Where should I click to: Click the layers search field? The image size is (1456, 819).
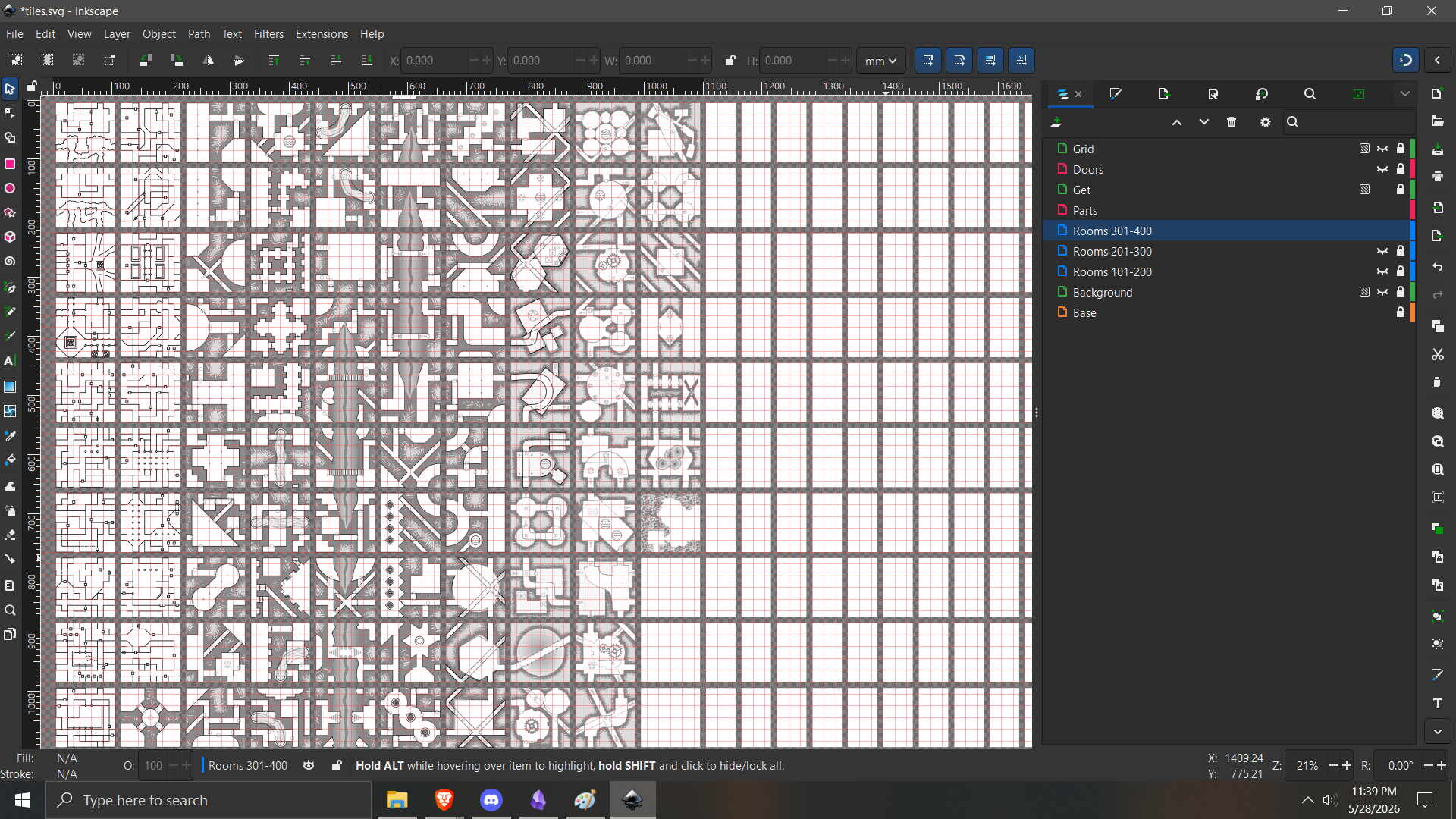(1349, 122)
